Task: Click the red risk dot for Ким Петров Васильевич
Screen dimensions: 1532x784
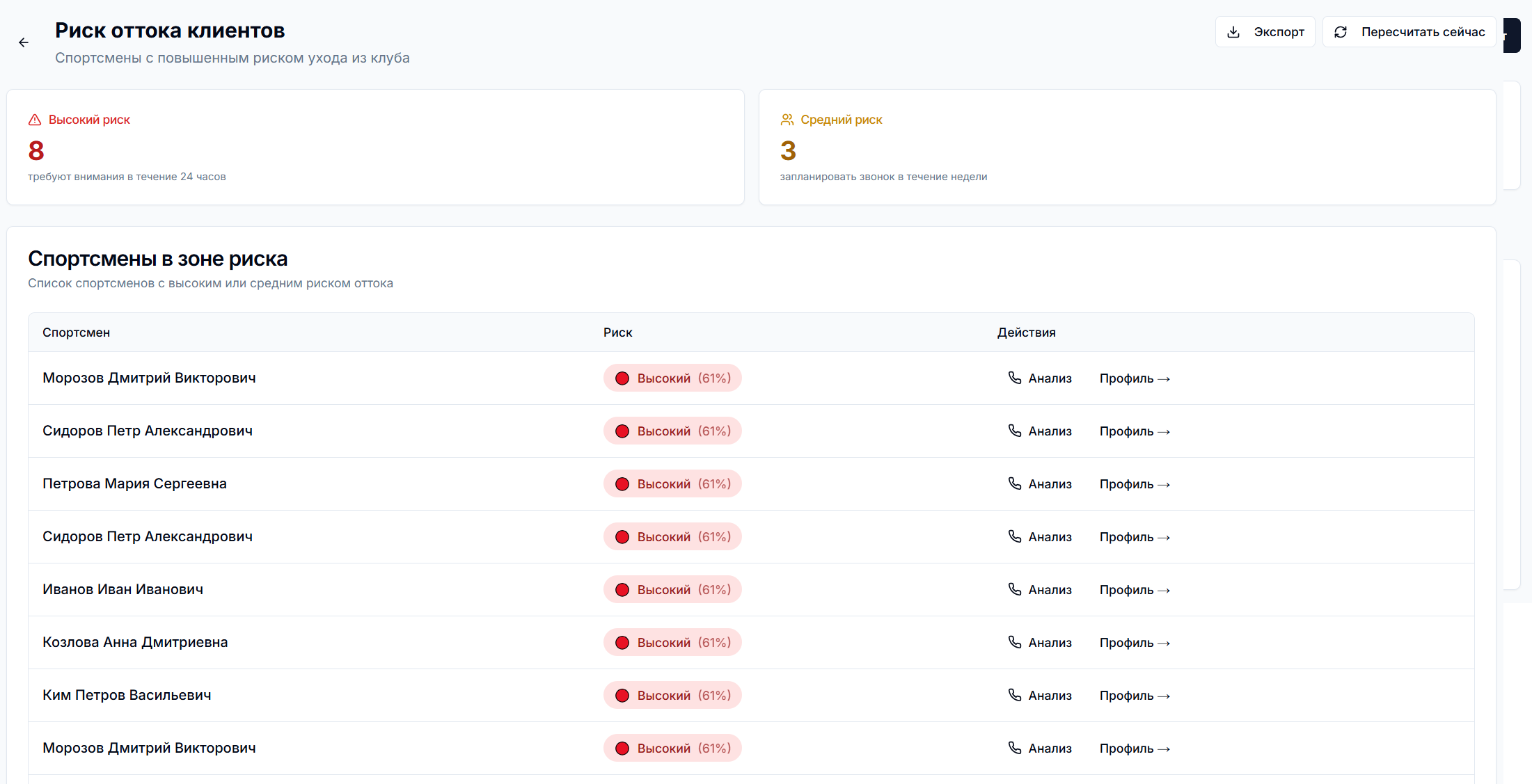Action: (622, 696)
